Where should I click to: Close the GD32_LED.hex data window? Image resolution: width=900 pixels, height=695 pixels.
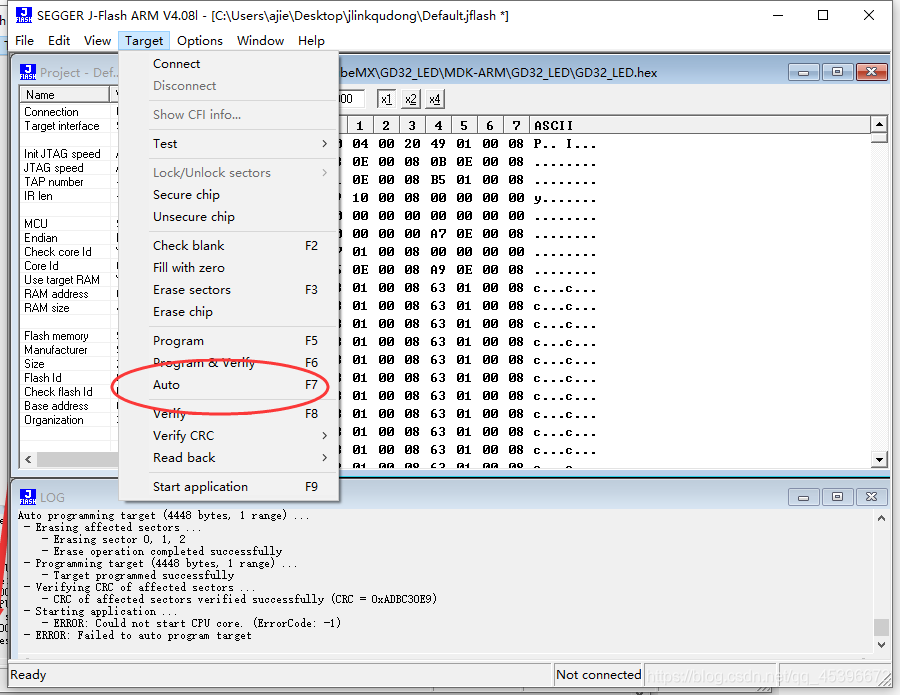point(871,72)
